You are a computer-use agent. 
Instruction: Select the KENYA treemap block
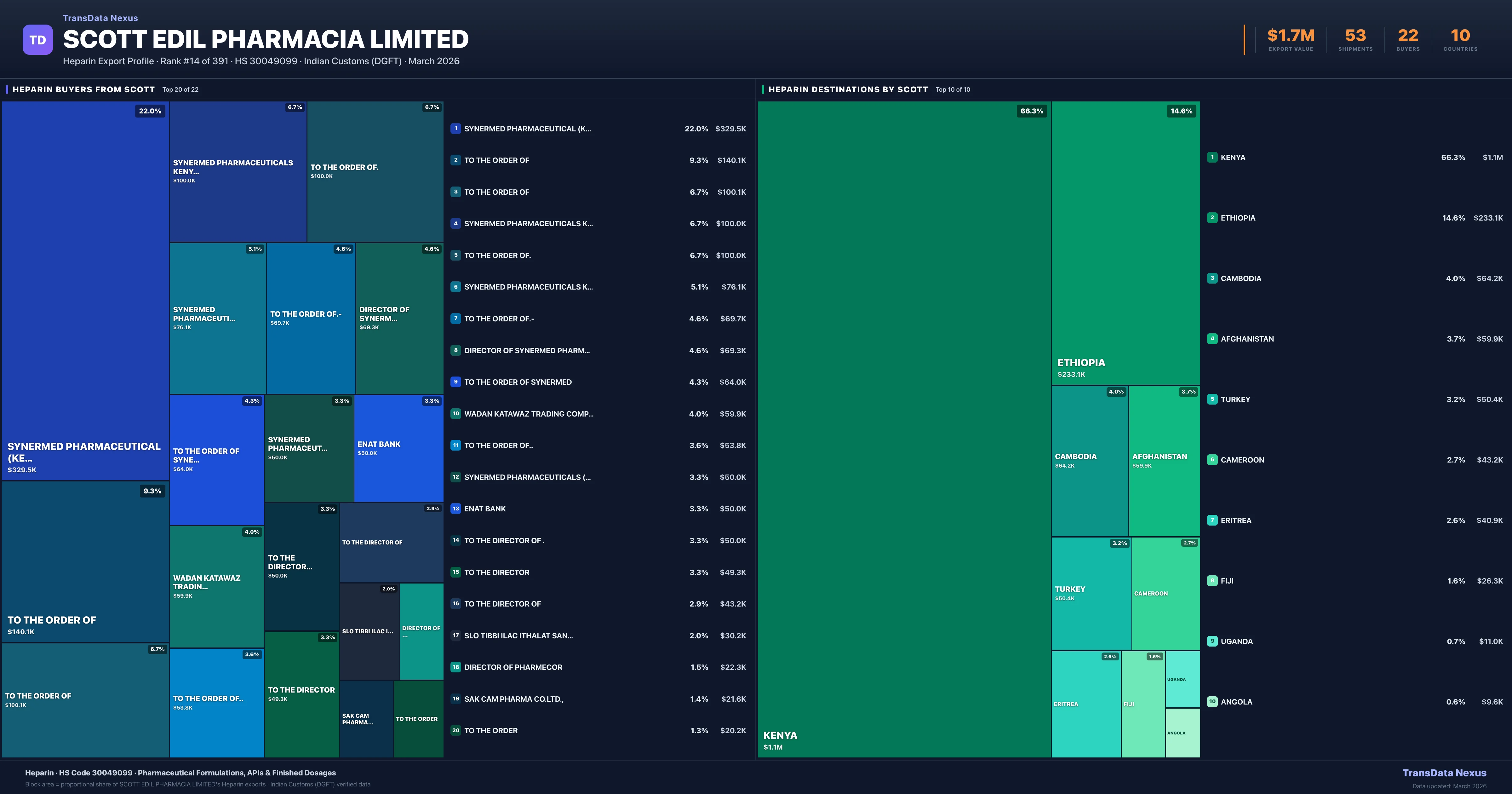[904, 429]
